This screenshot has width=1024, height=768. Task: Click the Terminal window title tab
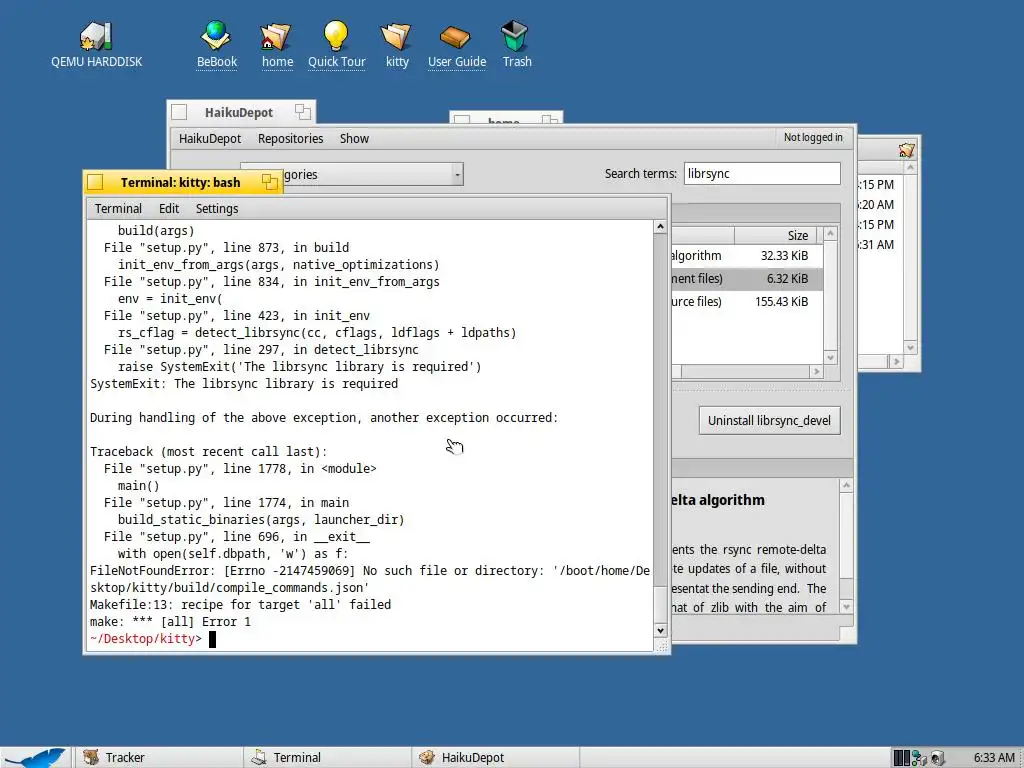click(x=181, y=182)
